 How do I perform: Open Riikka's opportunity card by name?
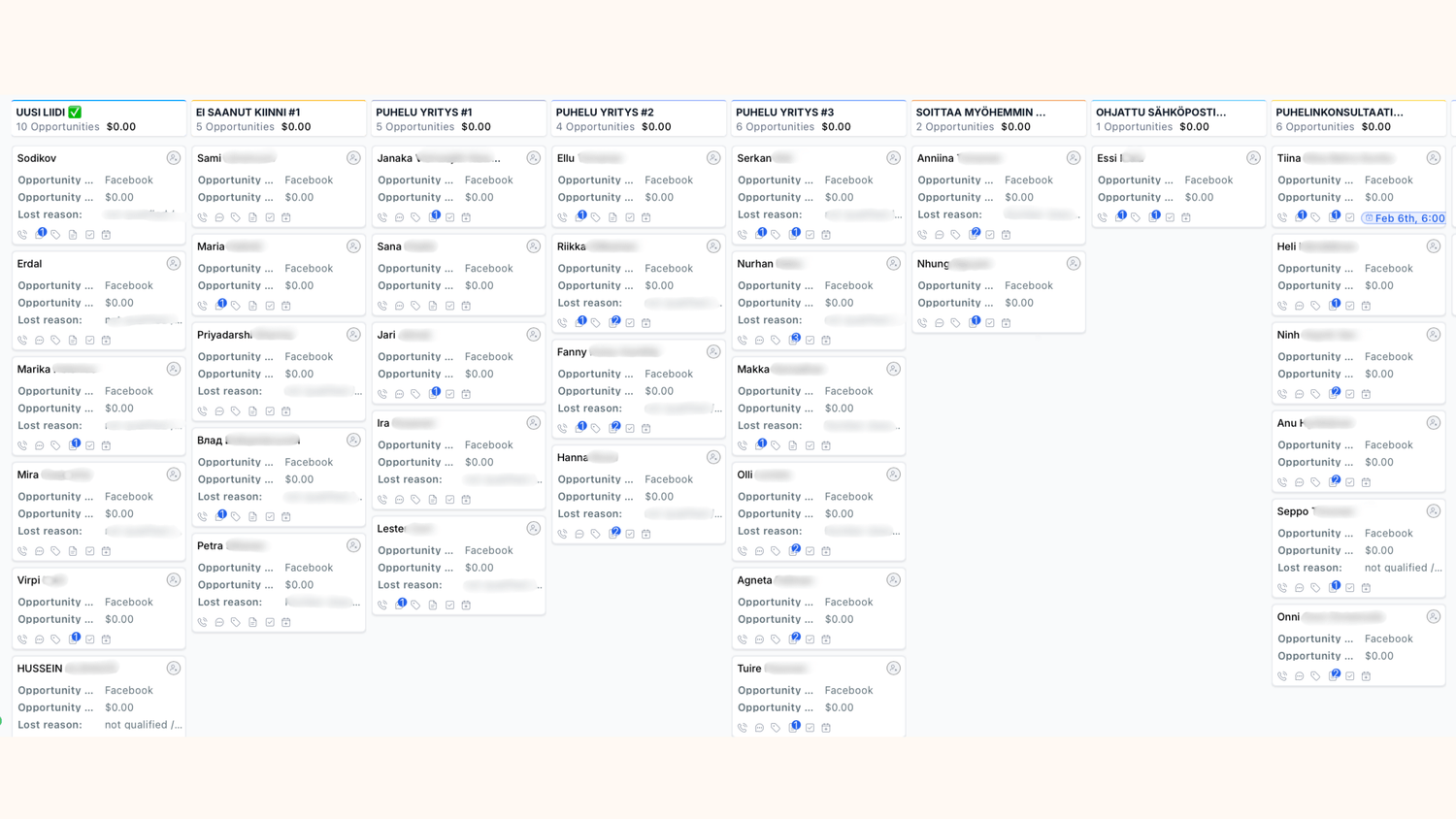(572, 246)
